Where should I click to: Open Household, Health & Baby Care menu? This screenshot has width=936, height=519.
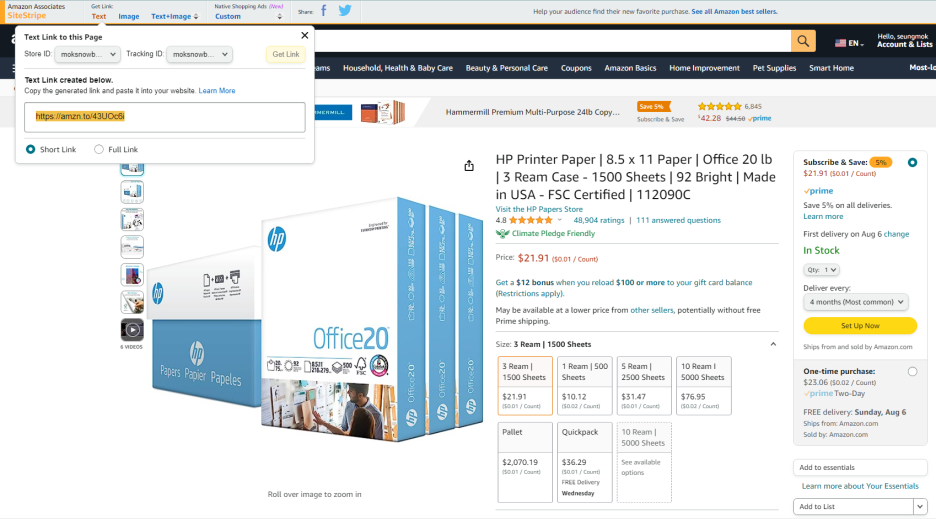398,68
